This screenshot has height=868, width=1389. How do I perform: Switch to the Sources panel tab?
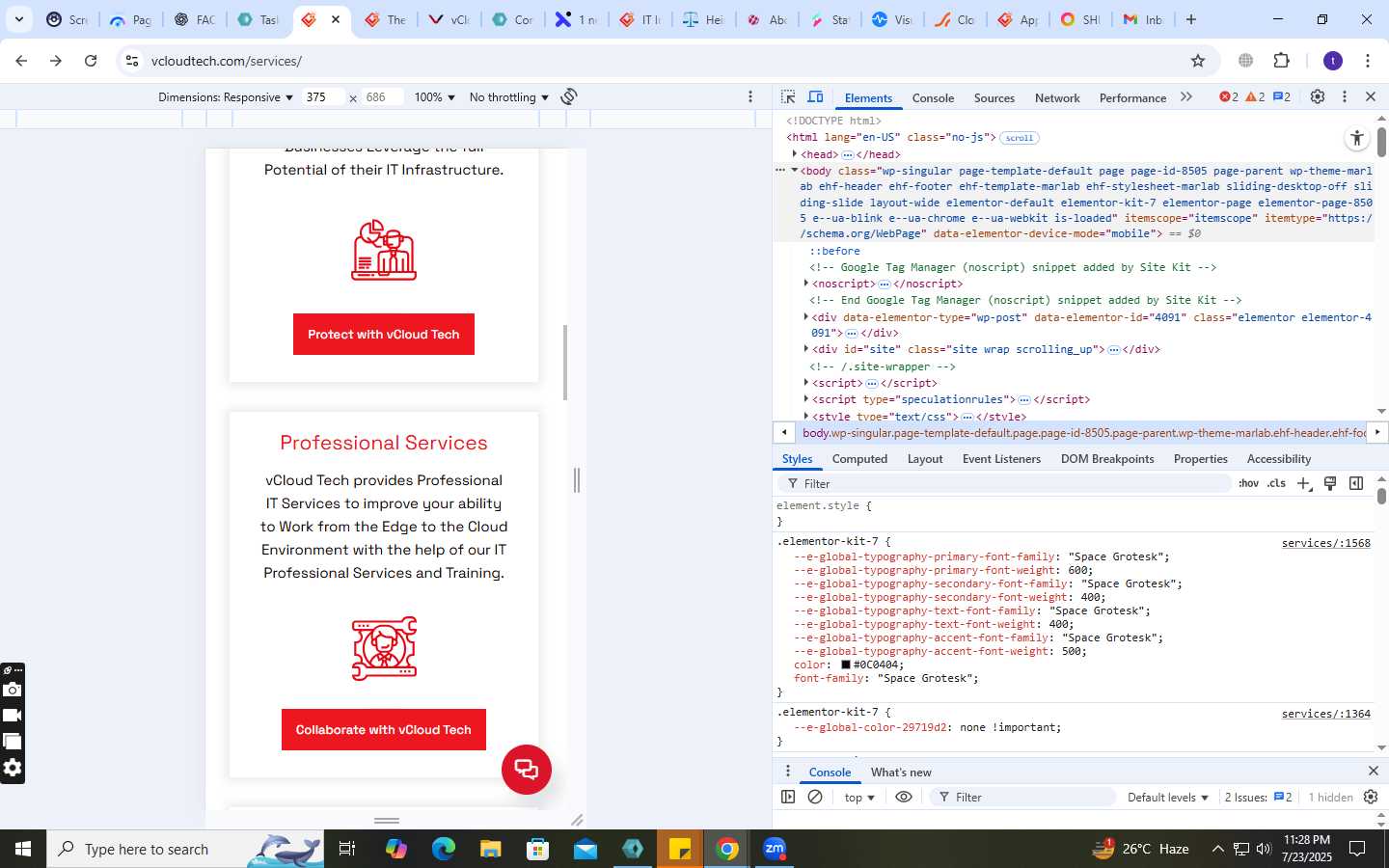tap(994, 98)
